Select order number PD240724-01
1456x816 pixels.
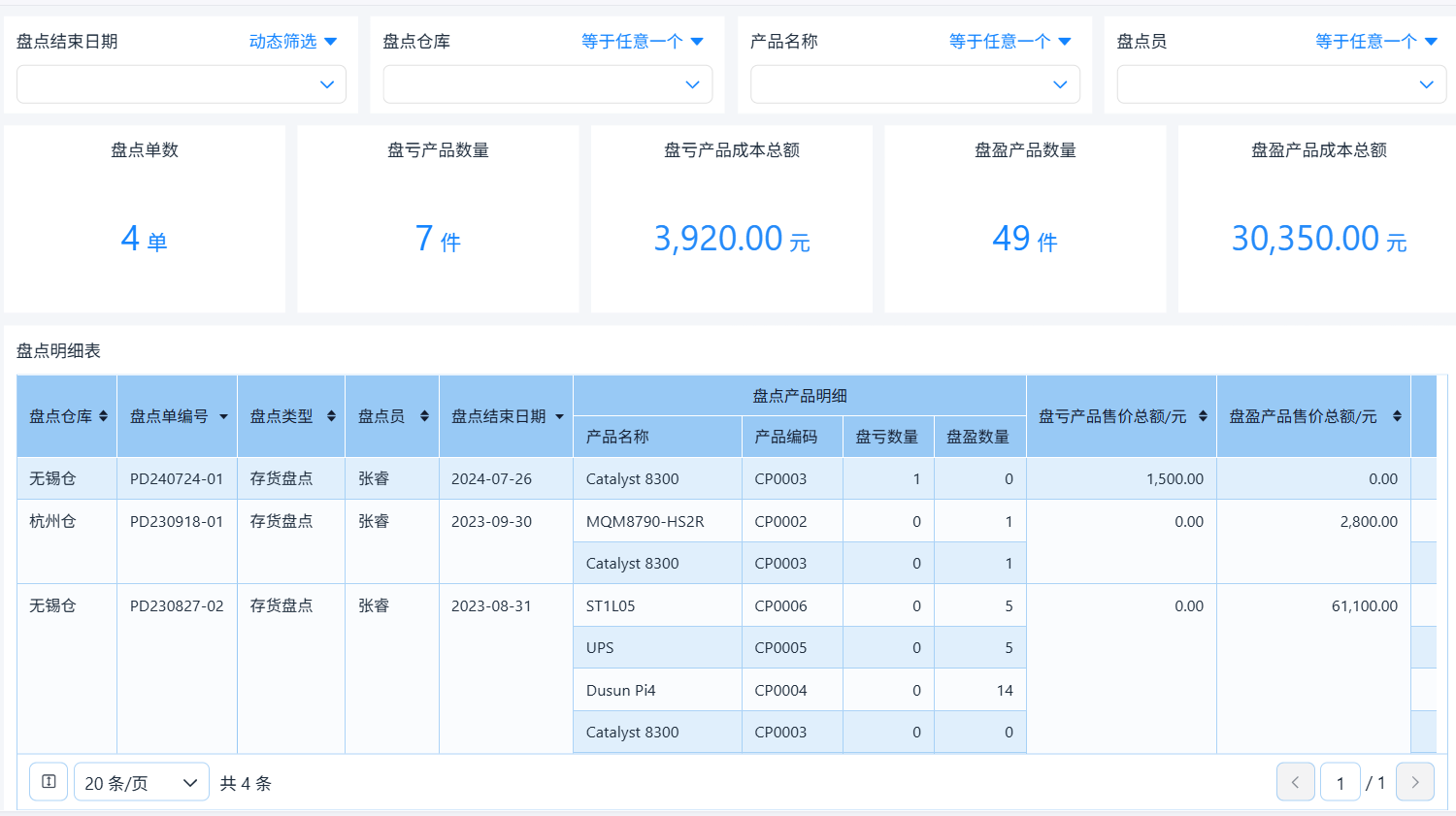point(177,478)
